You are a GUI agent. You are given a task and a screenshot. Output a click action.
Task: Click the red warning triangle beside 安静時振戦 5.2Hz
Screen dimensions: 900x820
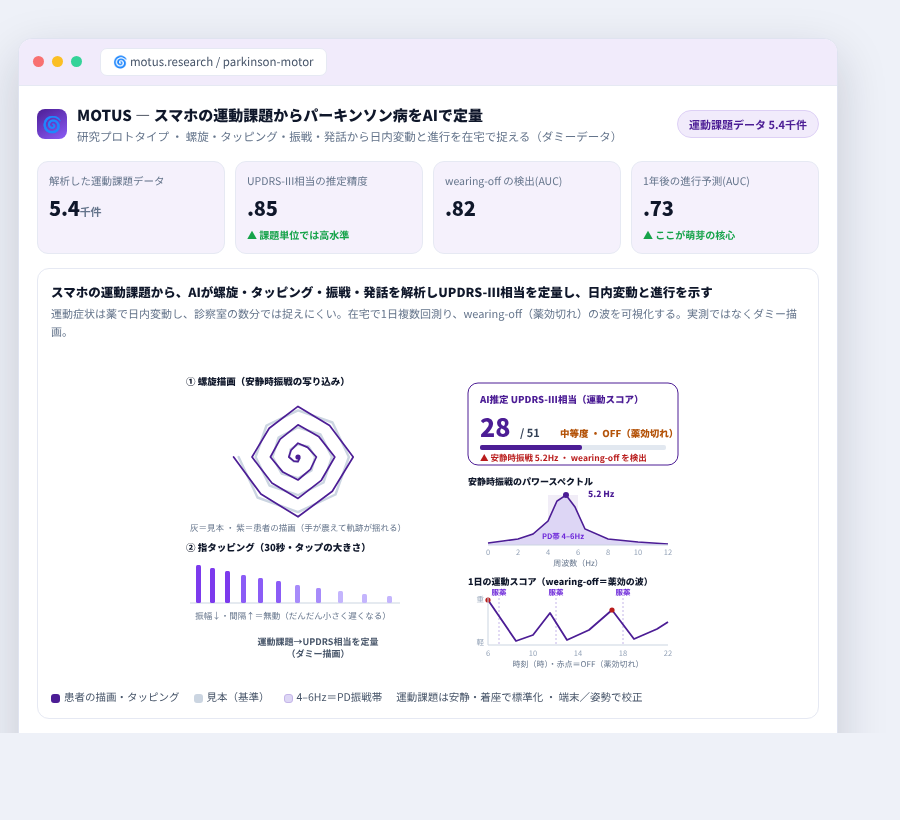coord(484,458)
